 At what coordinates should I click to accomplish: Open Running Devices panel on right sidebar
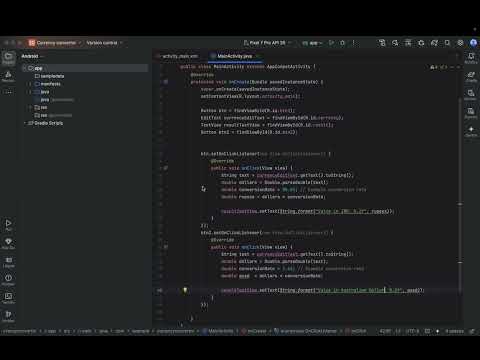click(471, 113)
